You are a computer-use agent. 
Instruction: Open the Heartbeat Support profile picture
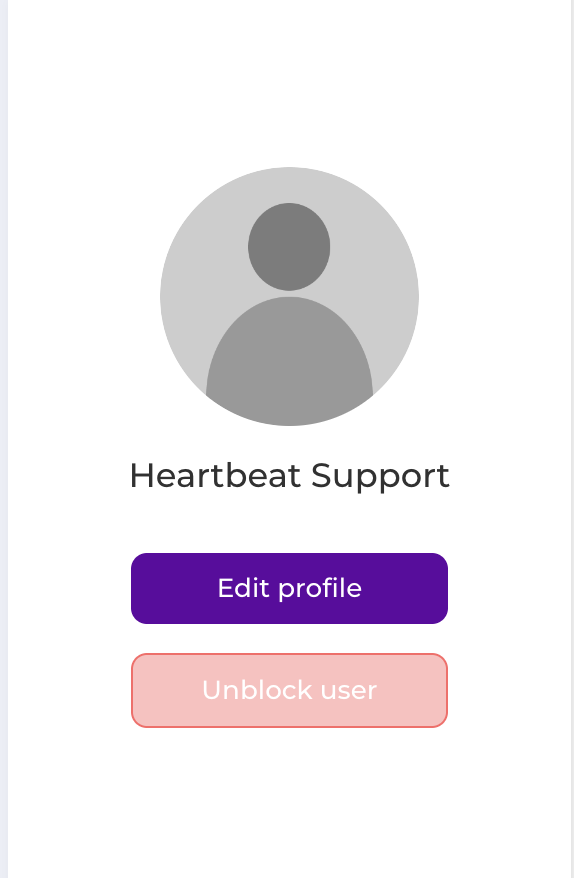pyautogui.click(x=289, y=296)
